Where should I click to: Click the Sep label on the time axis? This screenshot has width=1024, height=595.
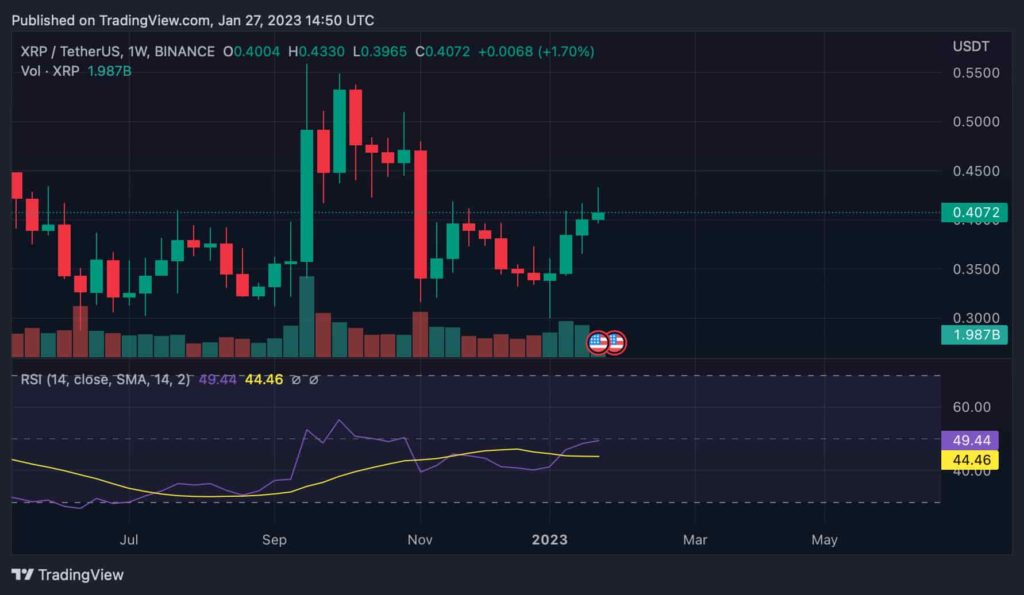click(x=274, y=539)
